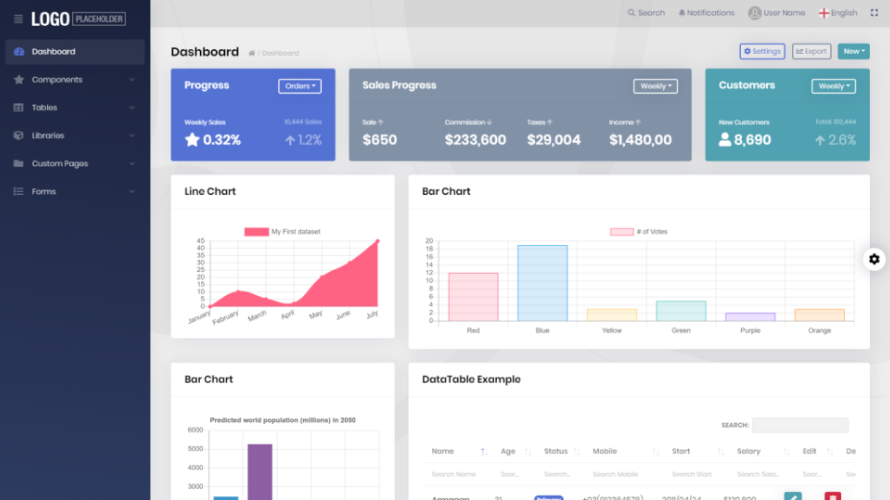Click the Blue bar in Bar Chart
The width and height of the screenshot is (890, 500).
pos(542,283)
